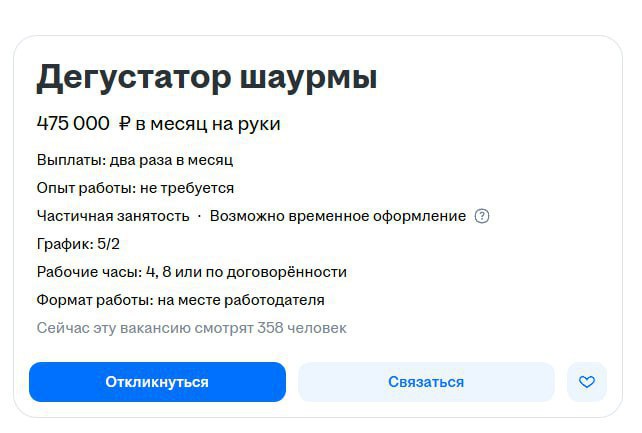Select the 475 000 salary amount

tap(73, 123)
